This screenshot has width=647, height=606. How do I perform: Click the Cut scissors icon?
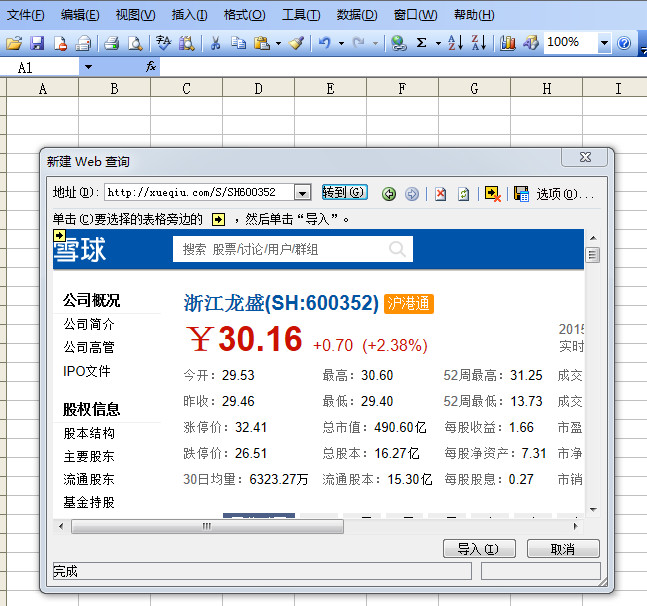[215, 42]
